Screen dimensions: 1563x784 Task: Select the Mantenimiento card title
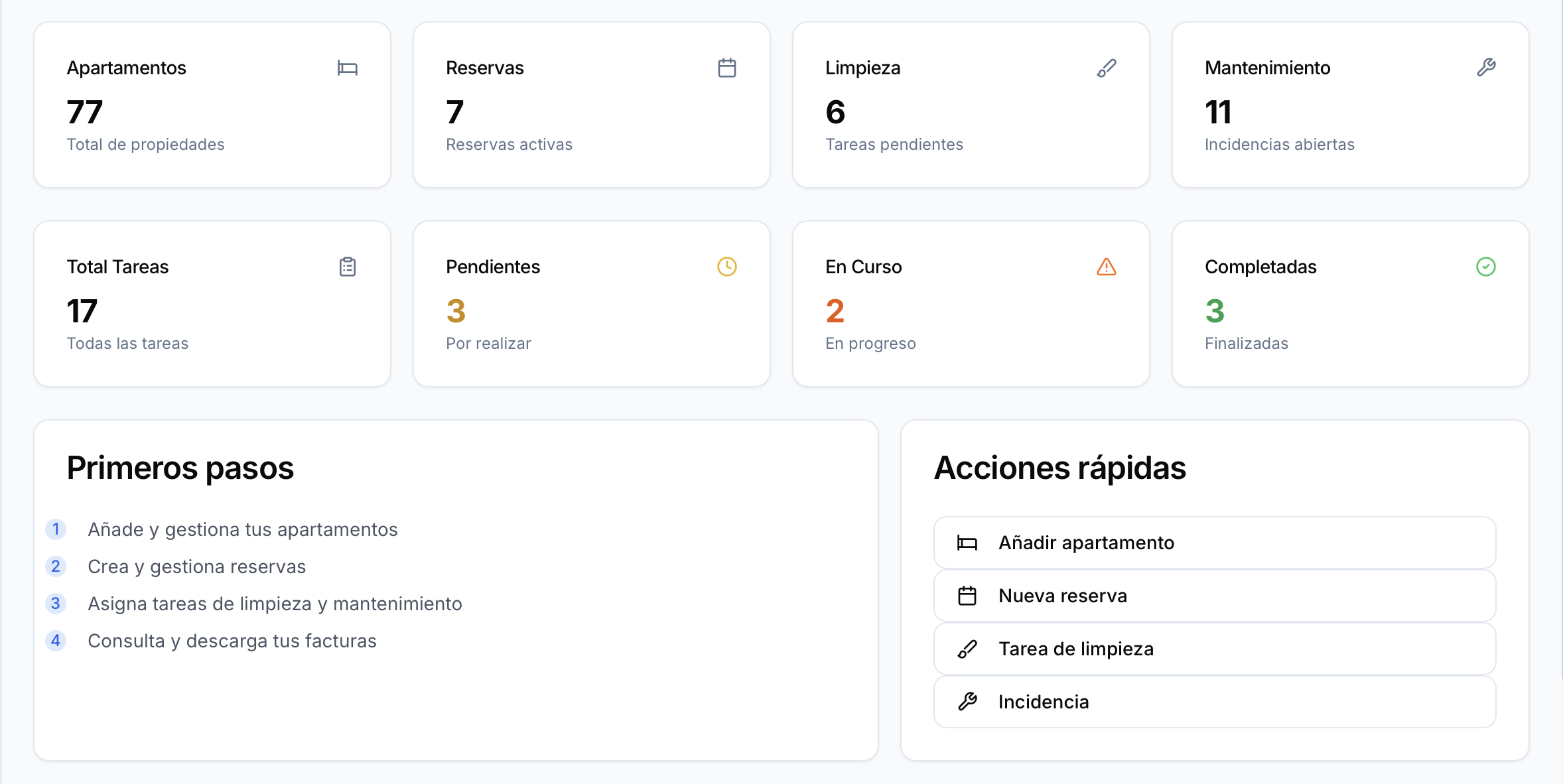coord(1268,68)
